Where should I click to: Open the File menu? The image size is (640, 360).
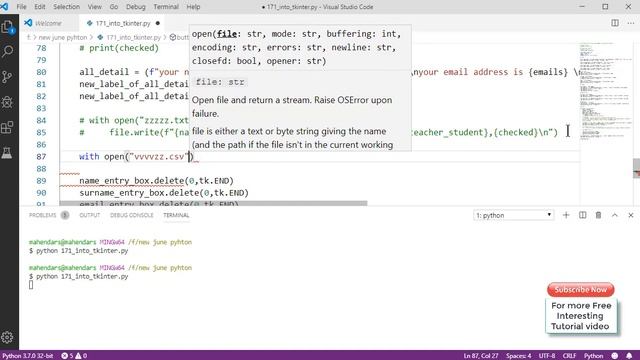[x=21, y=7]
